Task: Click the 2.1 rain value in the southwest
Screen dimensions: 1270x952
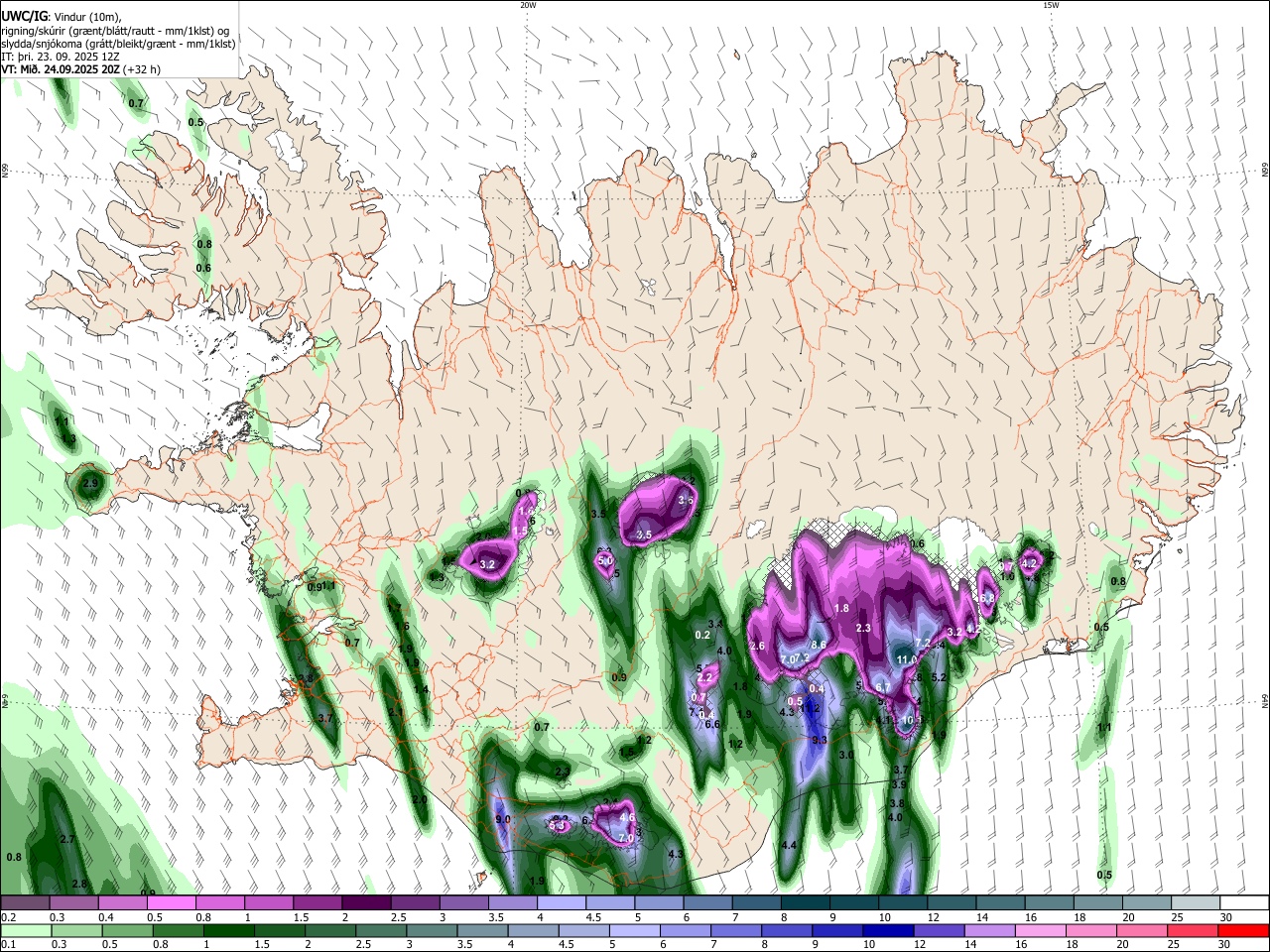Action: click(x=395, y=712)
